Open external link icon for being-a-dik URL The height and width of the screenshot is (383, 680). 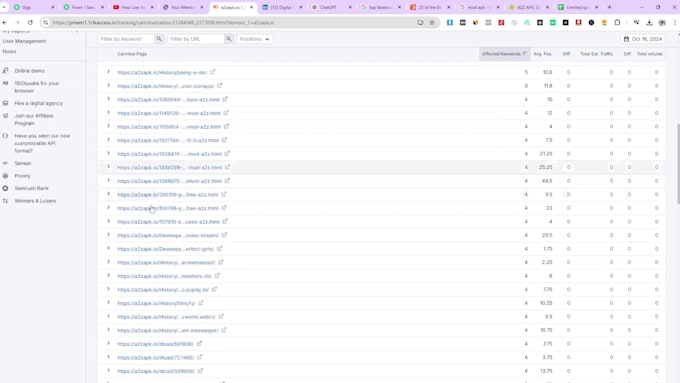click(212, 72)
